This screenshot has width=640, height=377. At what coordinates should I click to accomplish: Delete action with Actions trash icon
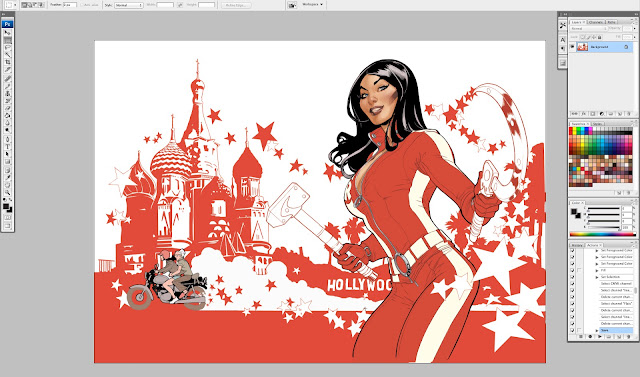tap(629, 337)
